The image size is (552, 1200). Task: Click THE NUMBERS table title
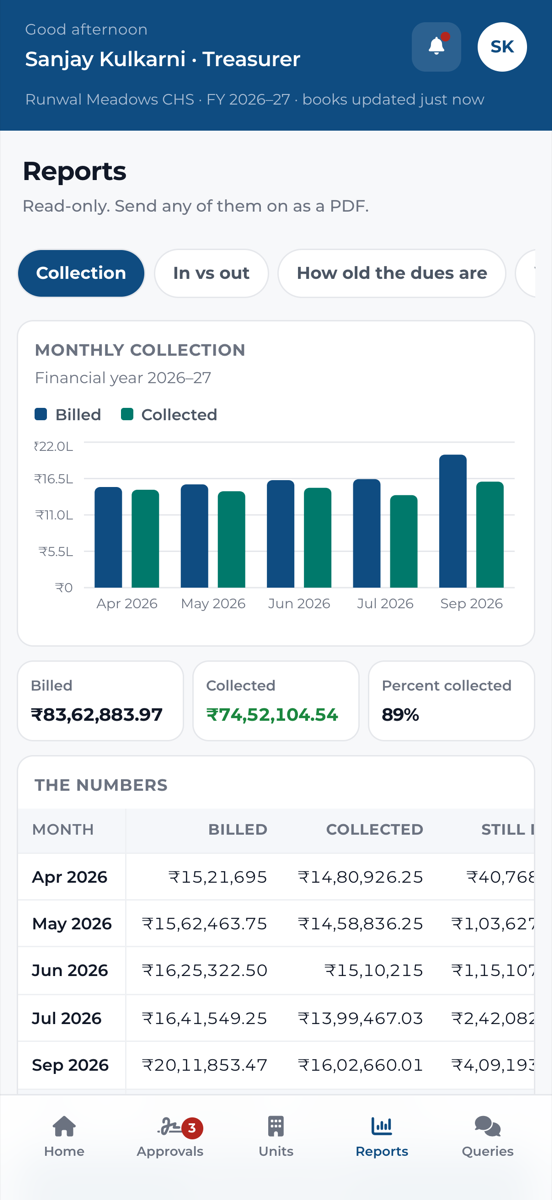[101, 785]
